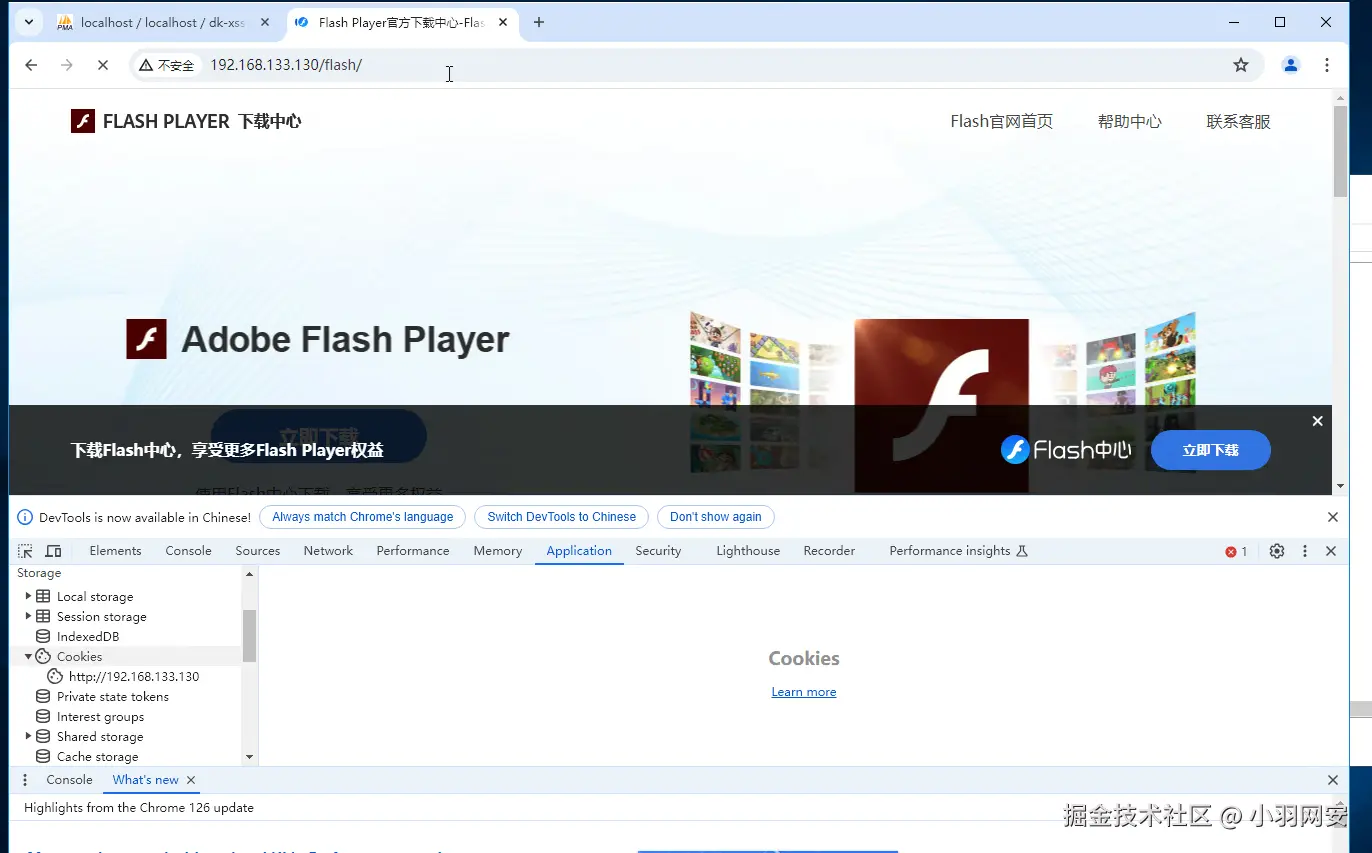Click the Session storage table icon
This screenshot has width=1372, height=853.
pos(43,616)
